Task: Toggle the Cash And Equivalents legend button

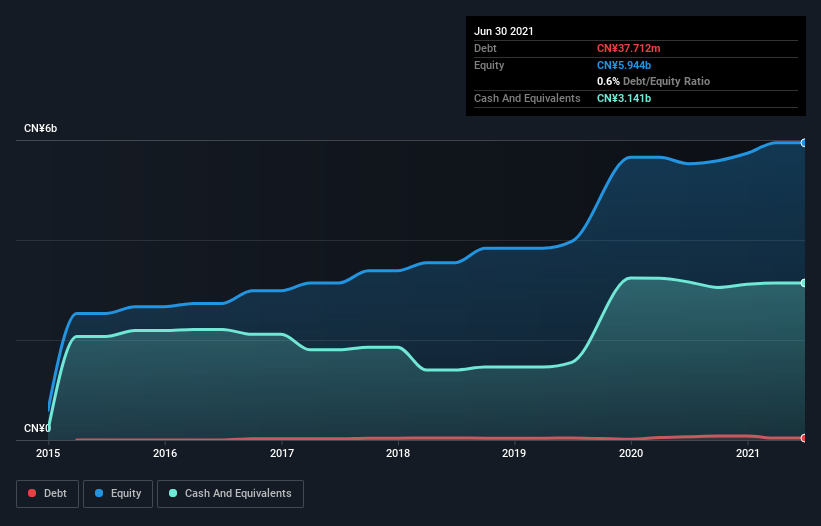Action: (230, 494)
